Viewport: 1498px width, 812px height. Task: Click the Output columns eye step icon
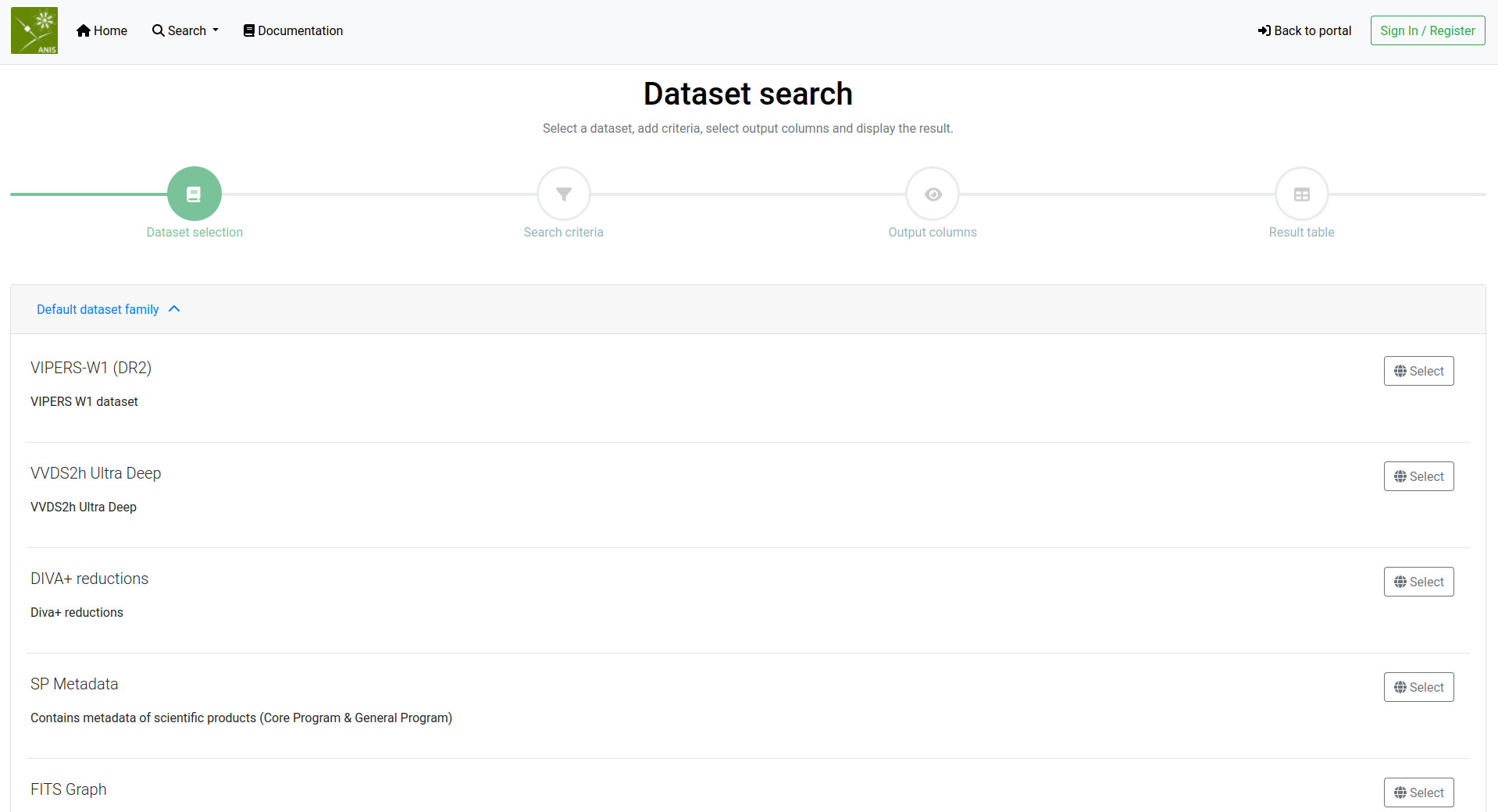(x=933, y=194)
